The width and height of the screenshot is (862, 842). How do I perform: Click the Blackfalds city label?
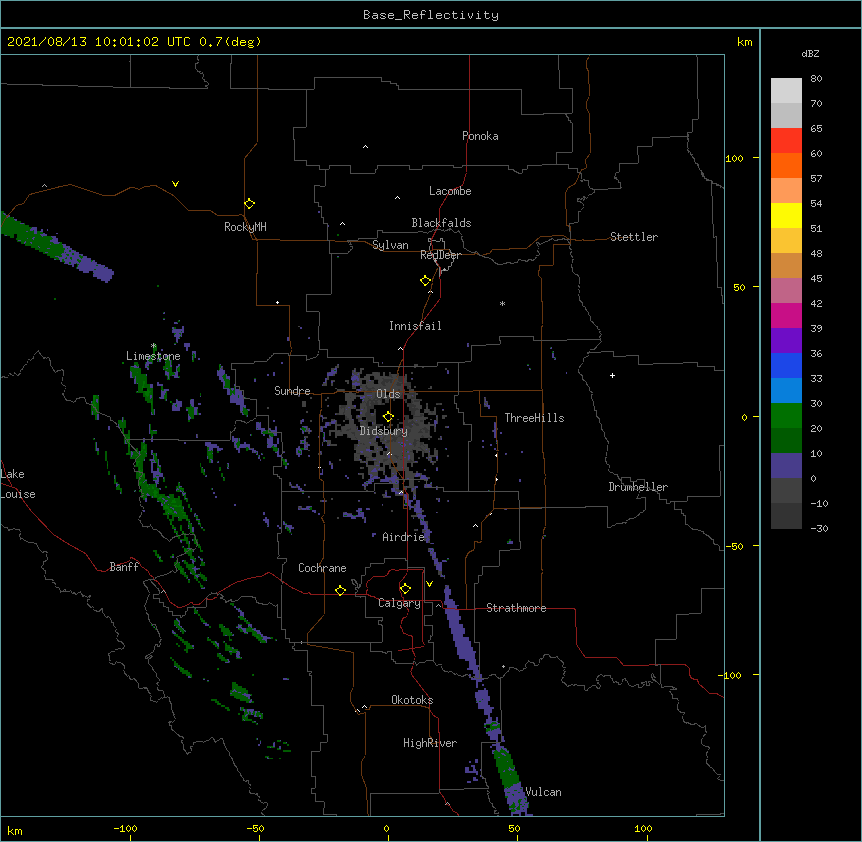pyautogui.click(x=441, y=223)
